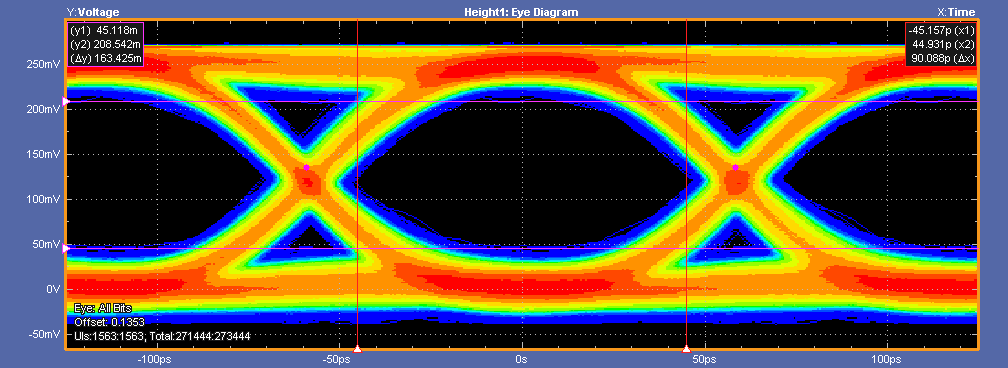Click the X:Time axis label
Viewport: 1008px width, 368px height.
tap(956, 12)
